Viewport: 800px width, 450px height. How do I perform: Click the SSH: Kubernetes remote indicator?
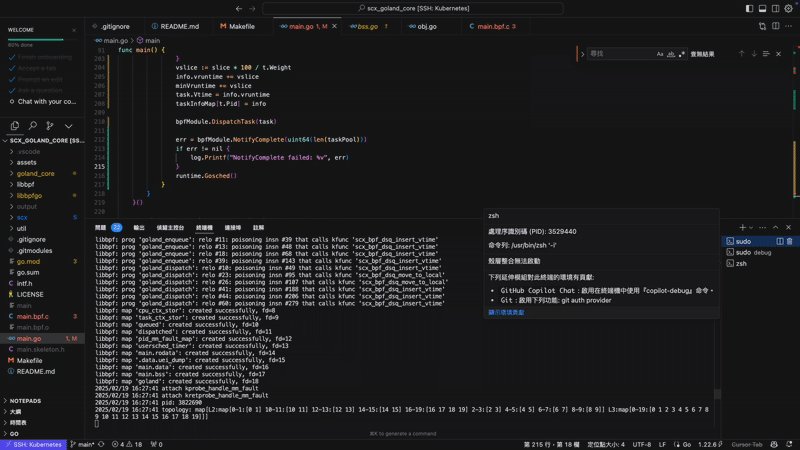[33, 444]
